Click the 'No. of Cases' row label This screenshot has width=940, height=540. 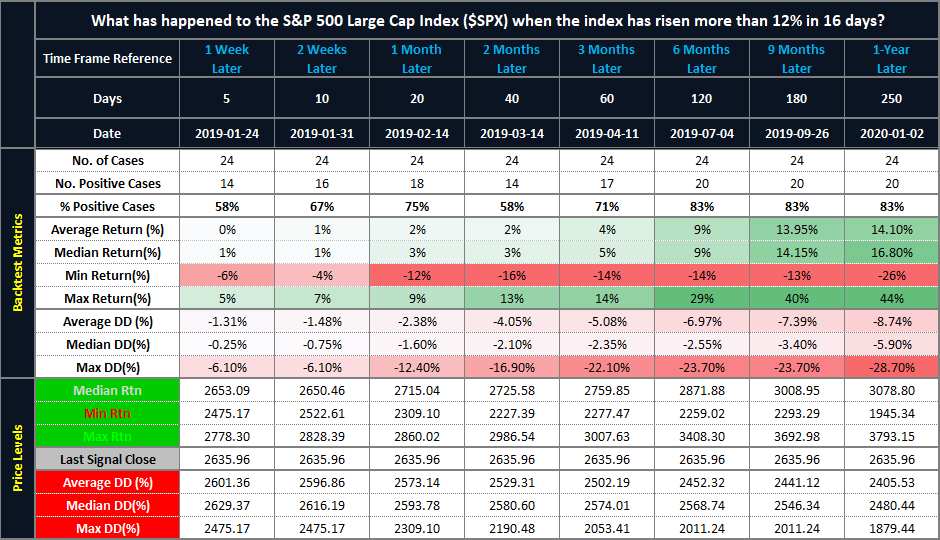click(107, 160)
